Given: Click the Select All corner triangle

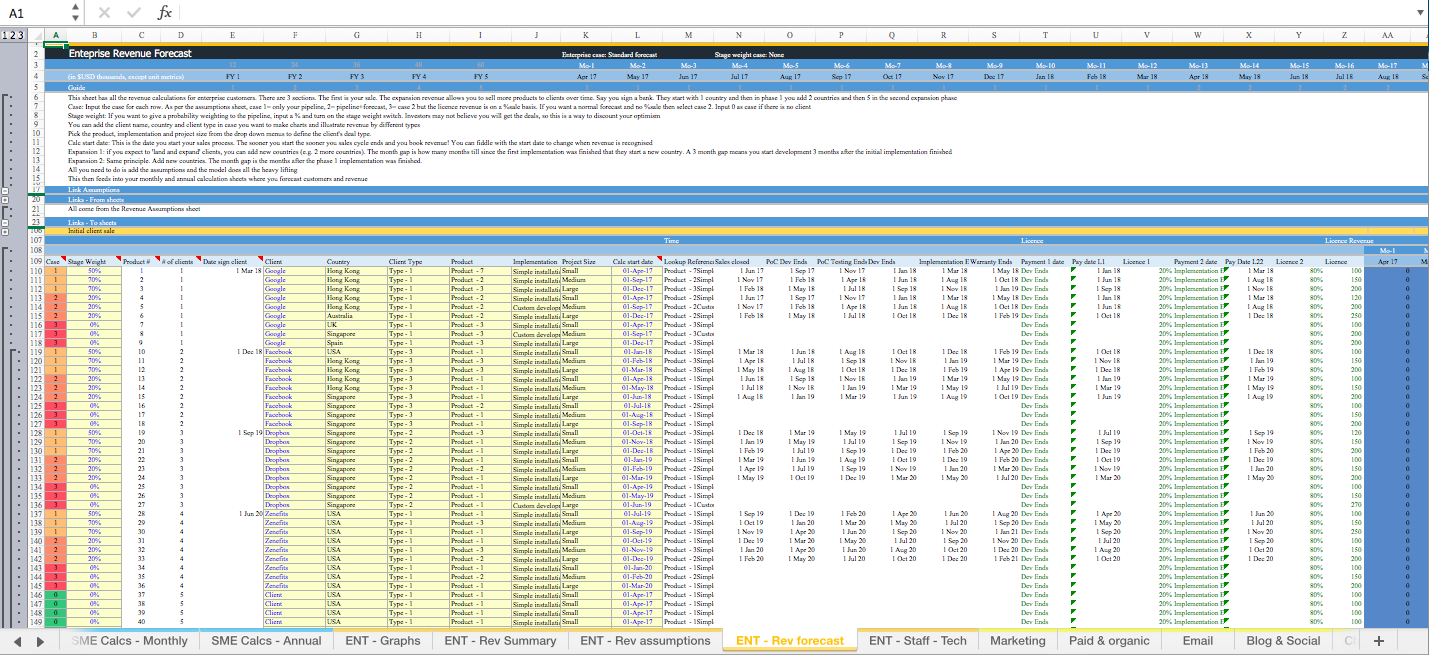Looking at the screenshot, I should [x=36, y=35].
